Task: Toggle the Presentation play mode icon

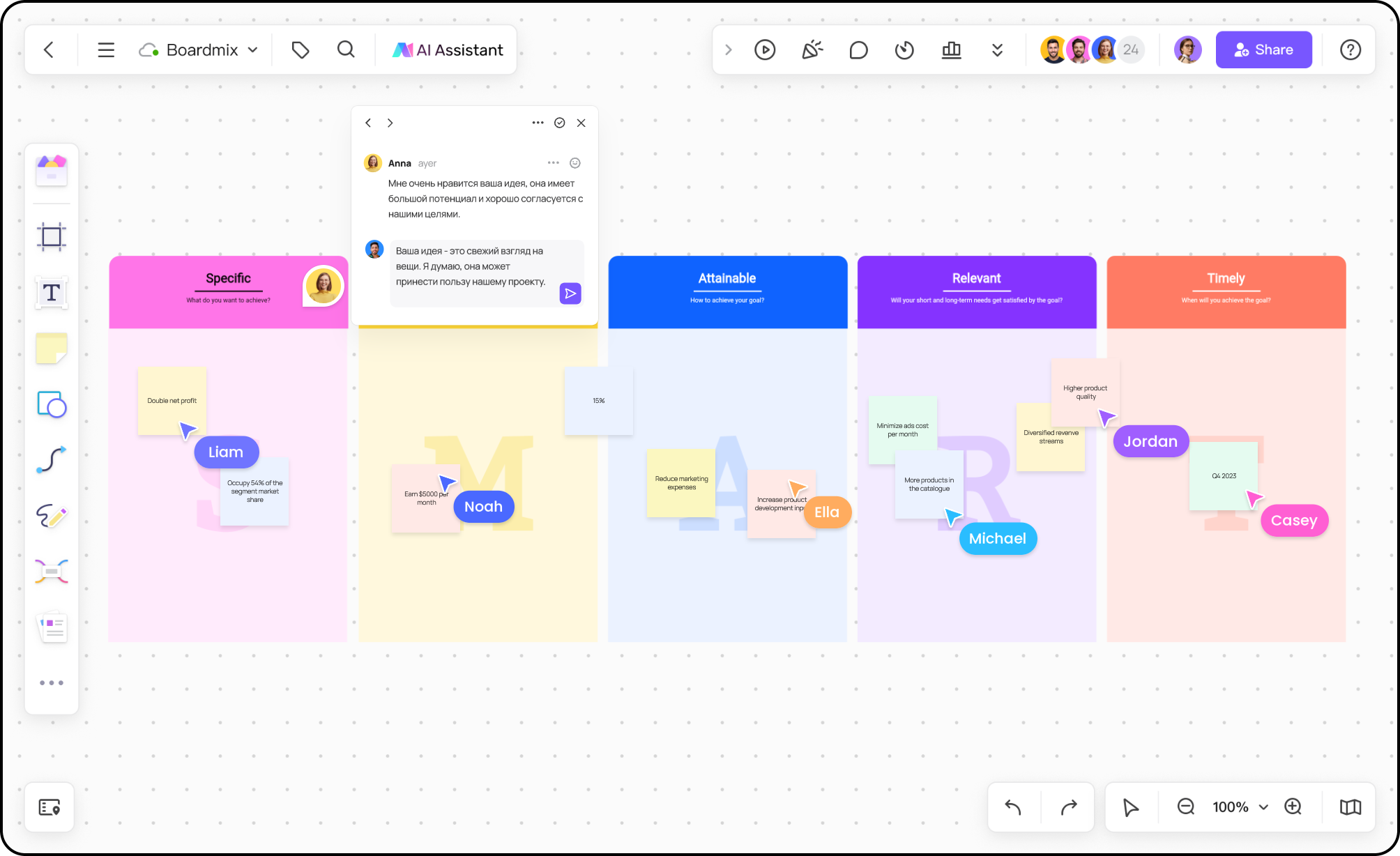Action: pyautogui.click(x=764, y=49)
